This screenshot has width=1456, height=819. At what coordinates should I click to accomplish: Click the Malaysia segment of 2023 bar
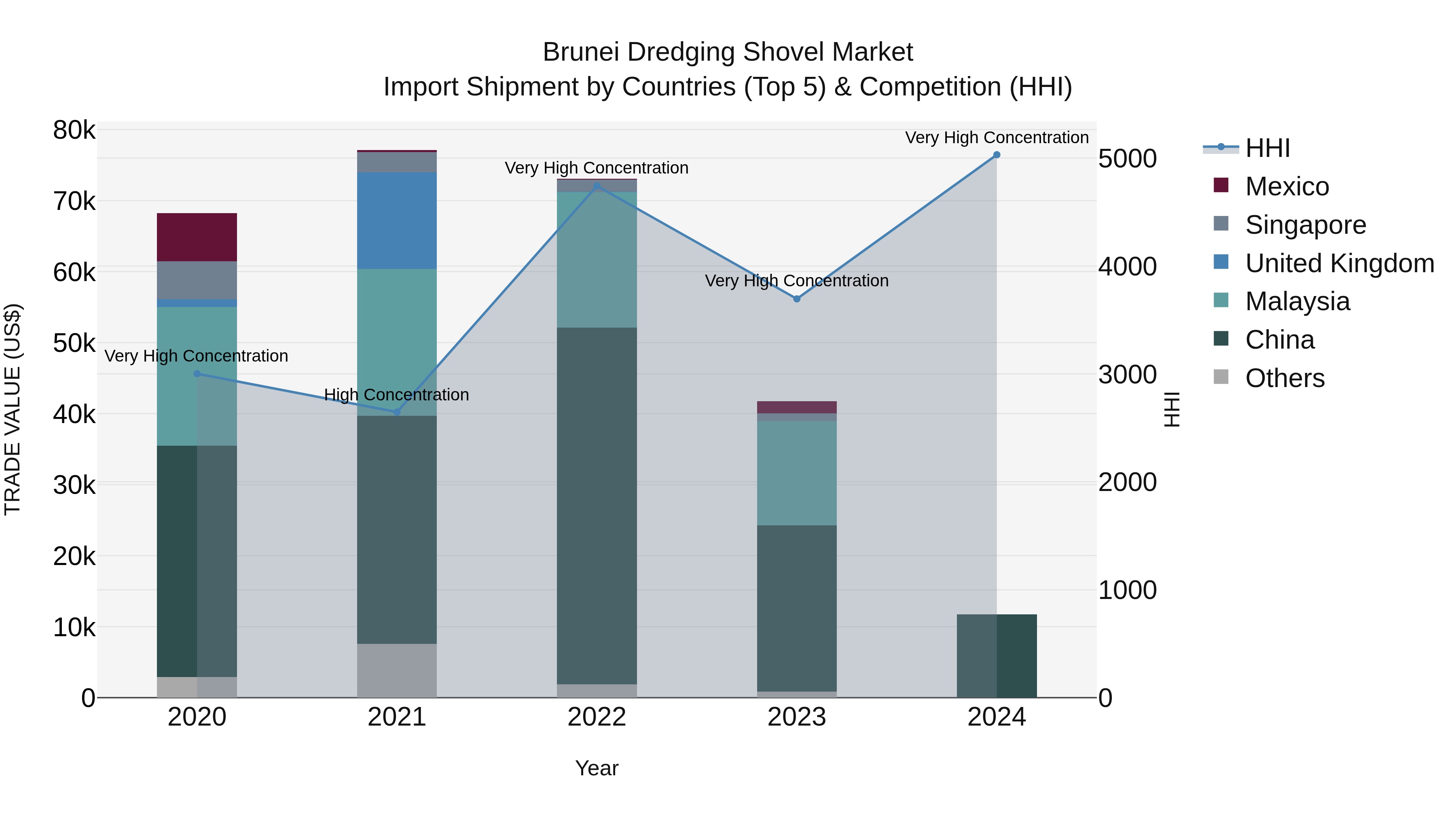pyautogui.click(x=797, y=474)
